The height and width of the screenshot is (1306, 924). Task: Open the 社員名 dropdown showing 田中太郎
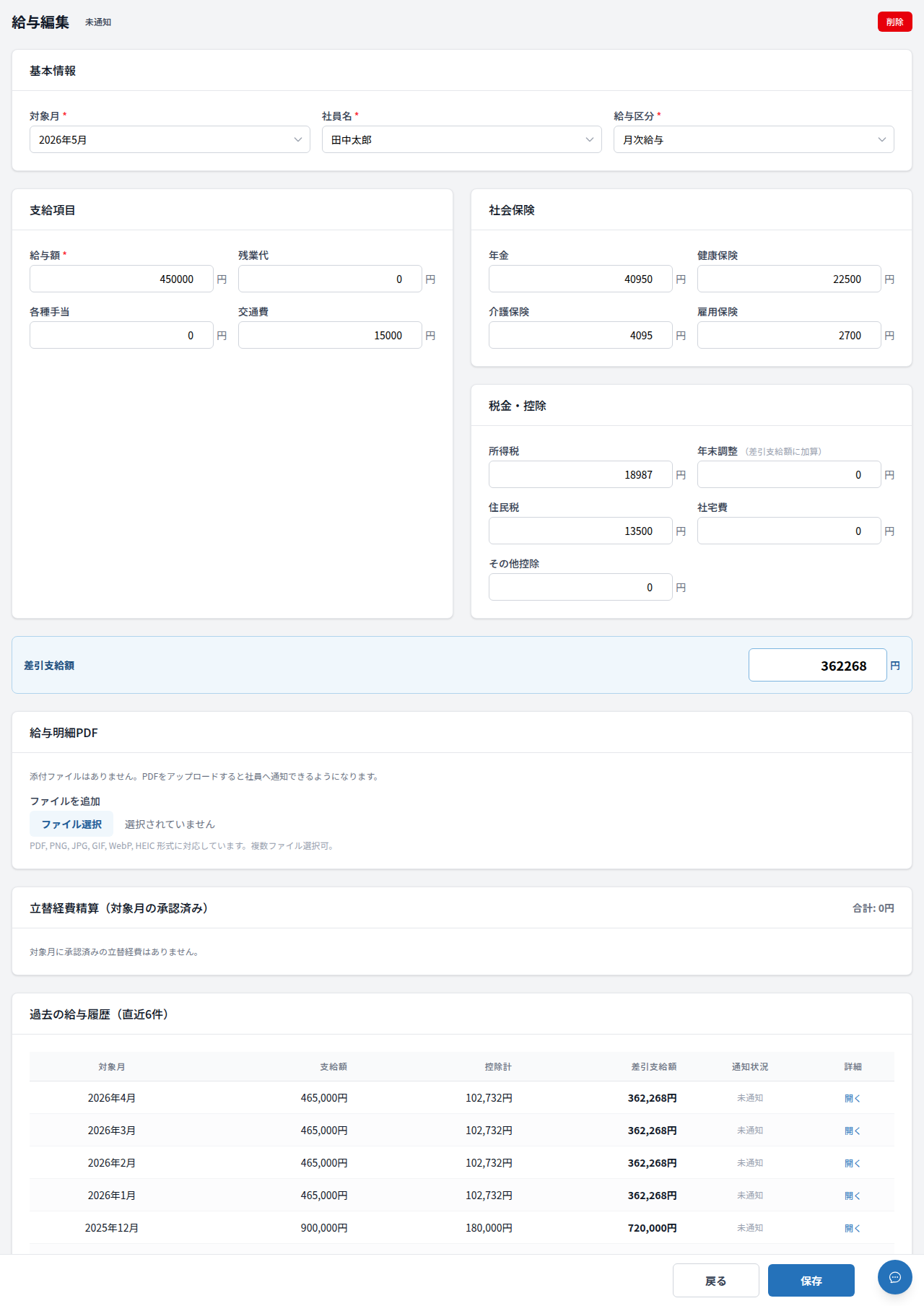point(462,139)
